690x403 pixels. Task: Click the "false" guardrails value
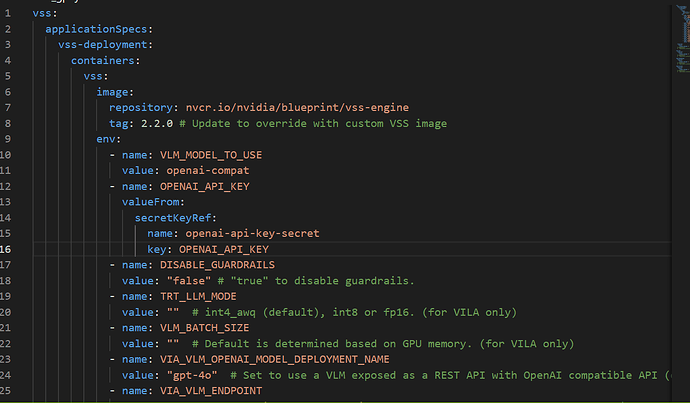184,280
